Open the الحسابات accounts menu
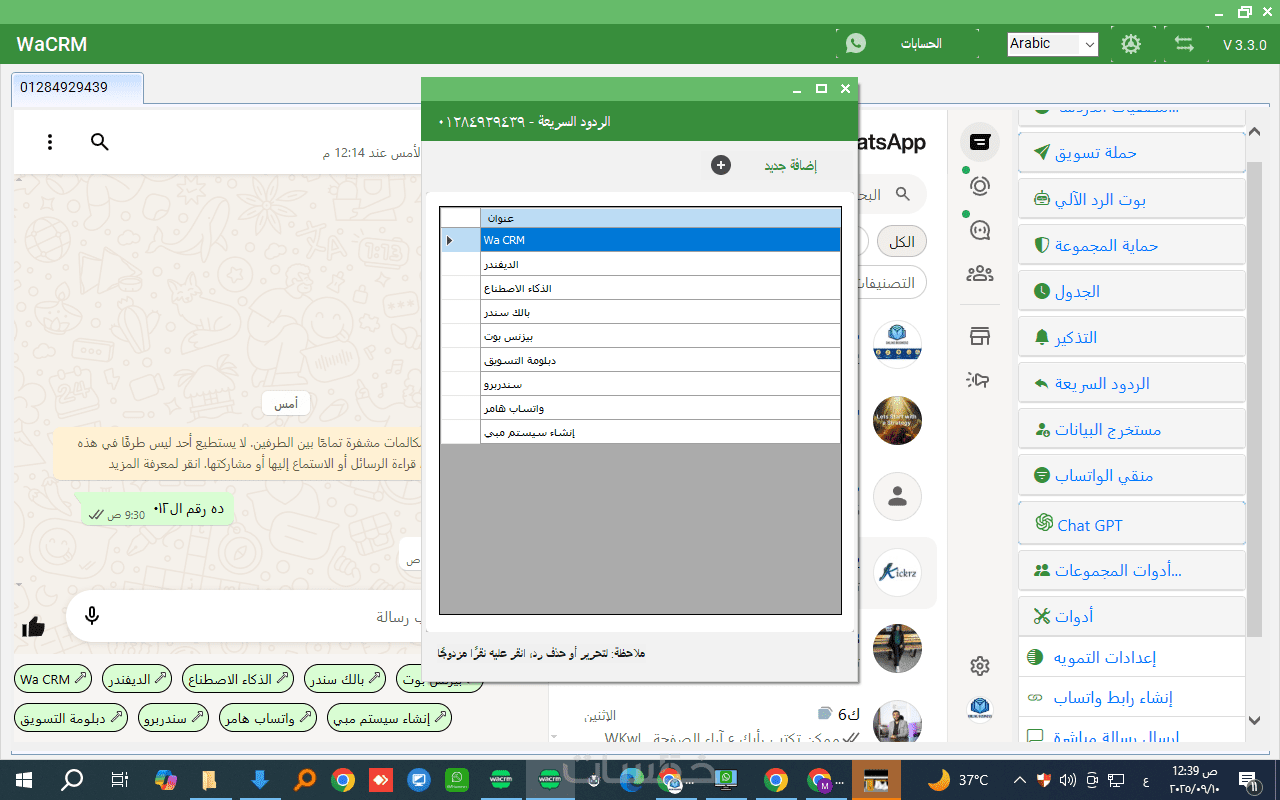 click(x=921, y=44)
